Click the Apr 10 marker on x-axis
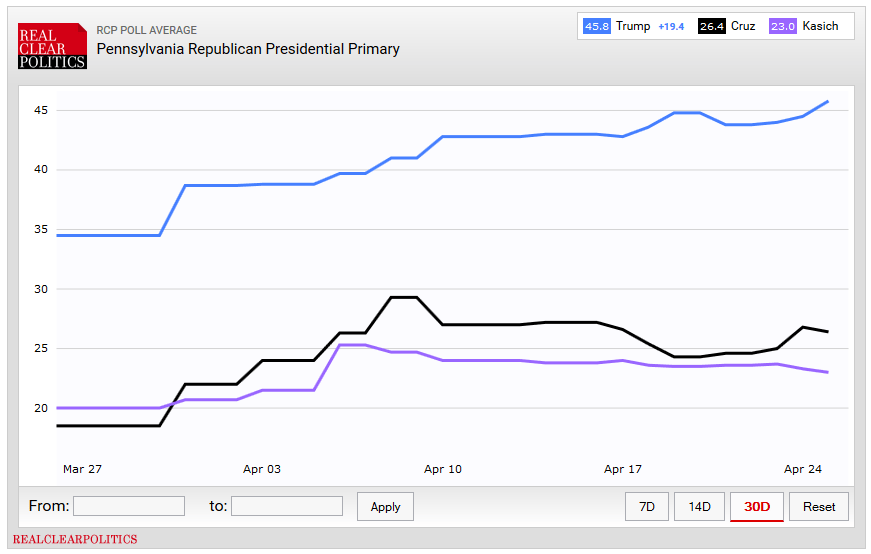The width and height of the screenshot is (871, 554). click(443, 469)
